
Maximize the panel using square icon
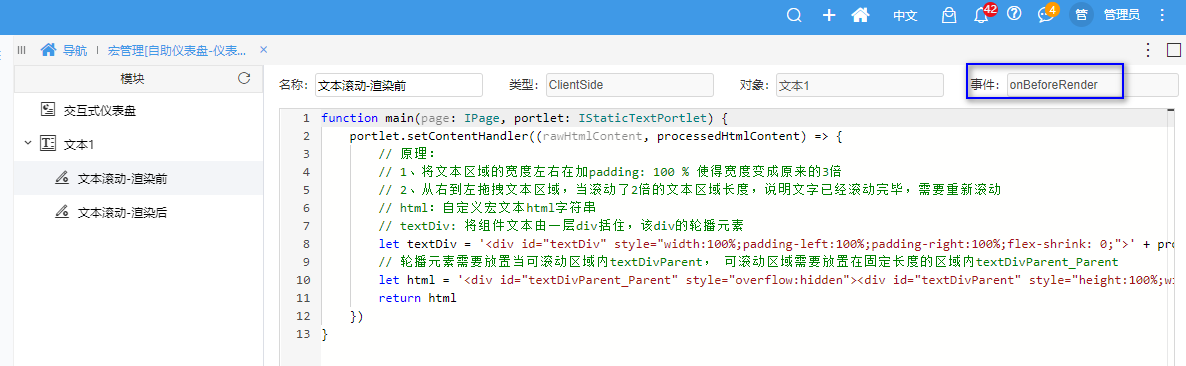(x=1173, y=51)
